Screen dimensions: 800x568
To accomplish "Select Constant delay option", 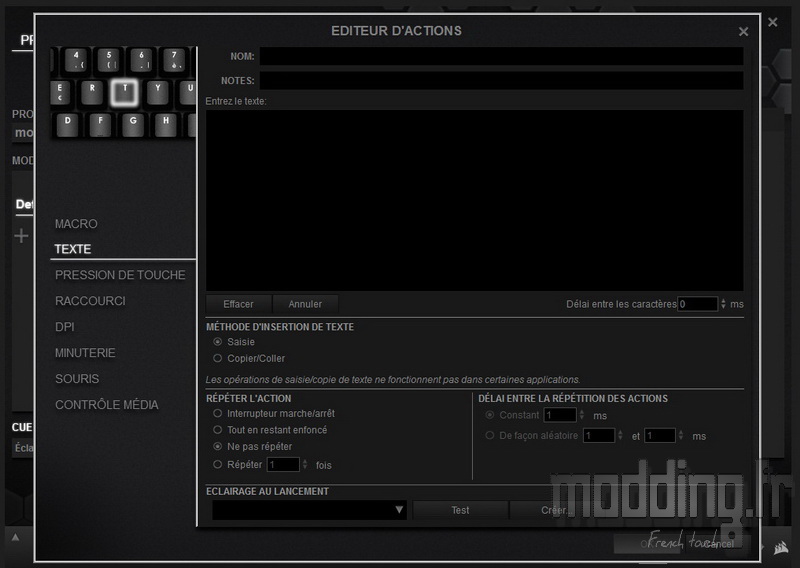I will point(490,415).
